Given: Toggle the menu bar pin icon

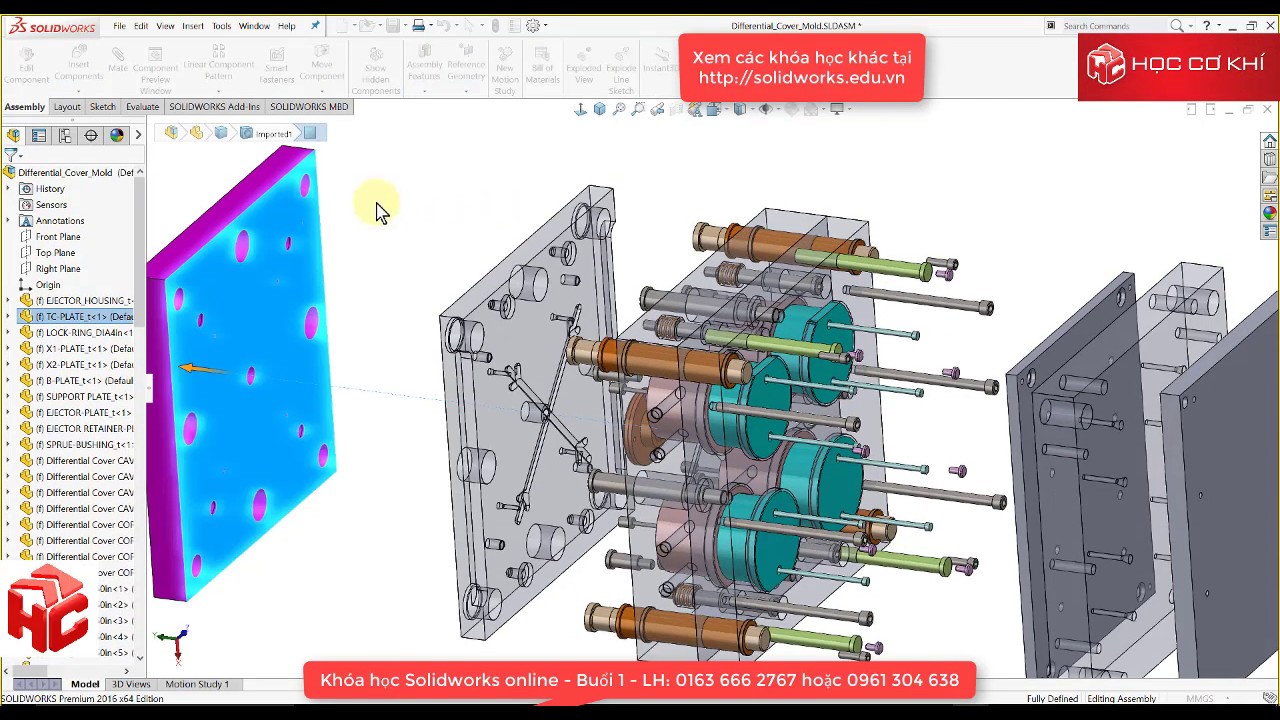Looking at the screenshot, I should 315,25.
